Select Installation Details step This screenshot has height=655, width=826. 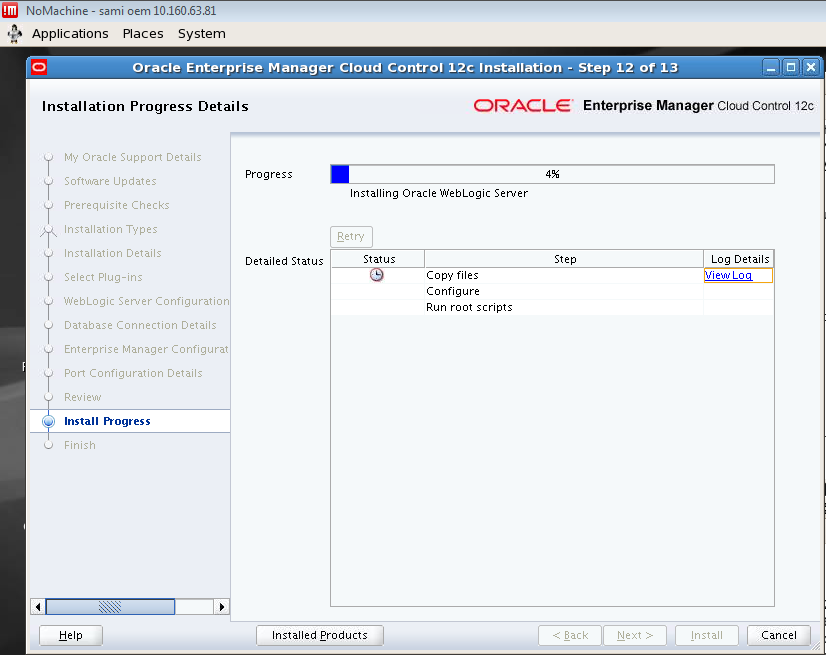coord(113,253)
